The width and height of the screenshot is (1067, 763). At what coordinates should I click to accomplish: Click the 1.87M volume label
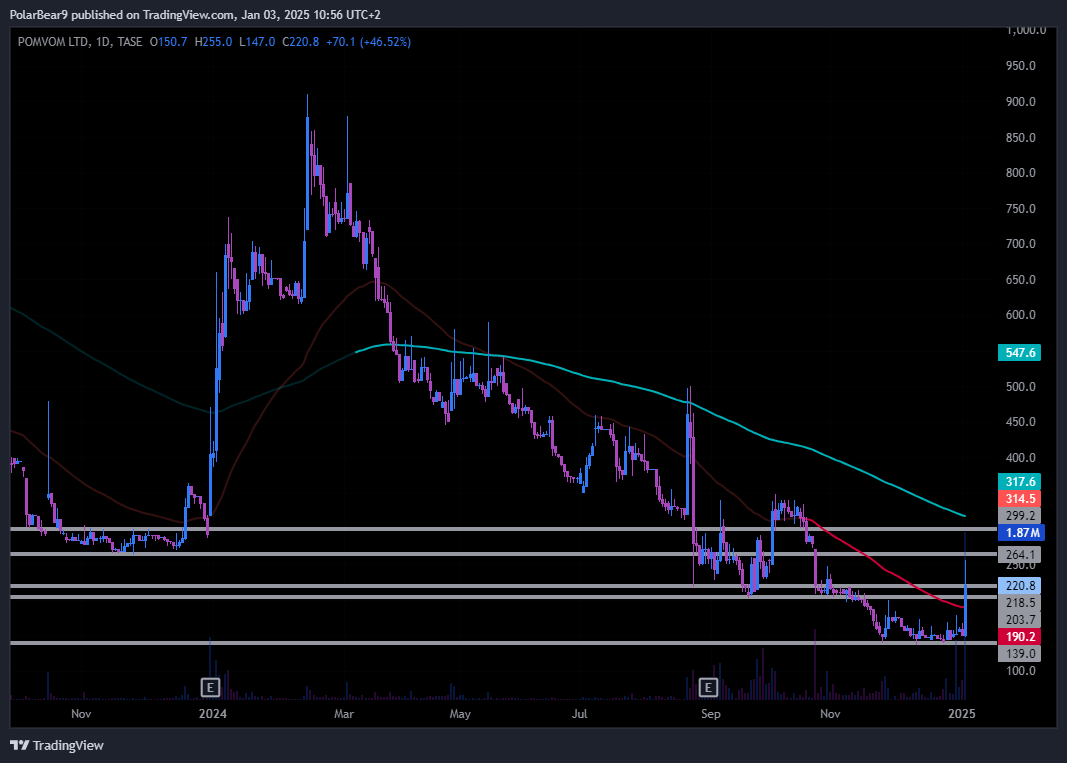1021,532
